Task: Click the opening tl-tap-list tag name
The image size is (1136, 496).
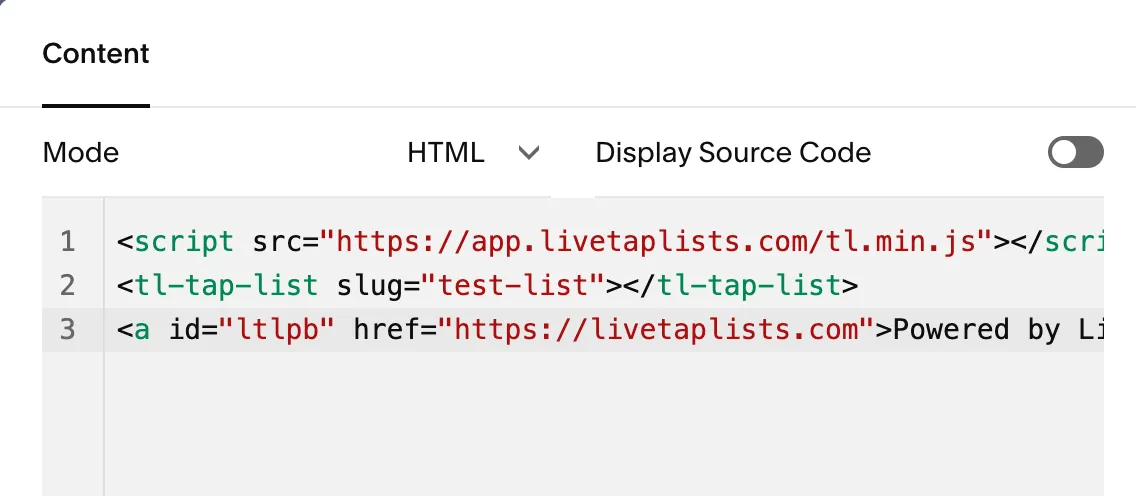Action: click(x=226, y=285)
